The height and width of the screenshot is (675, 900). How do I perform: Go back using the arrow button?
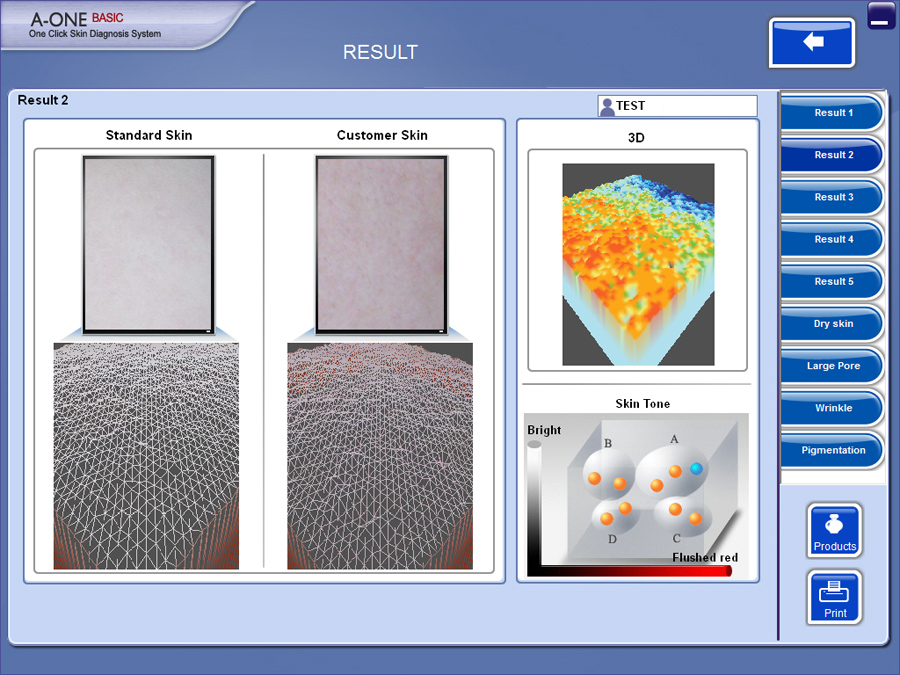pyautogui.click(x=812, y=42)
